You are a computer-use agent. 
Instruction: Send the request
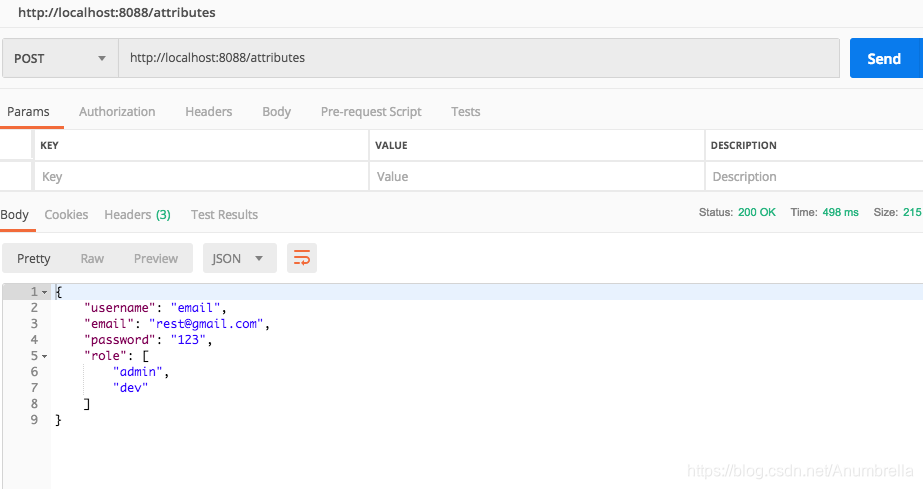(x=884, y=58)
